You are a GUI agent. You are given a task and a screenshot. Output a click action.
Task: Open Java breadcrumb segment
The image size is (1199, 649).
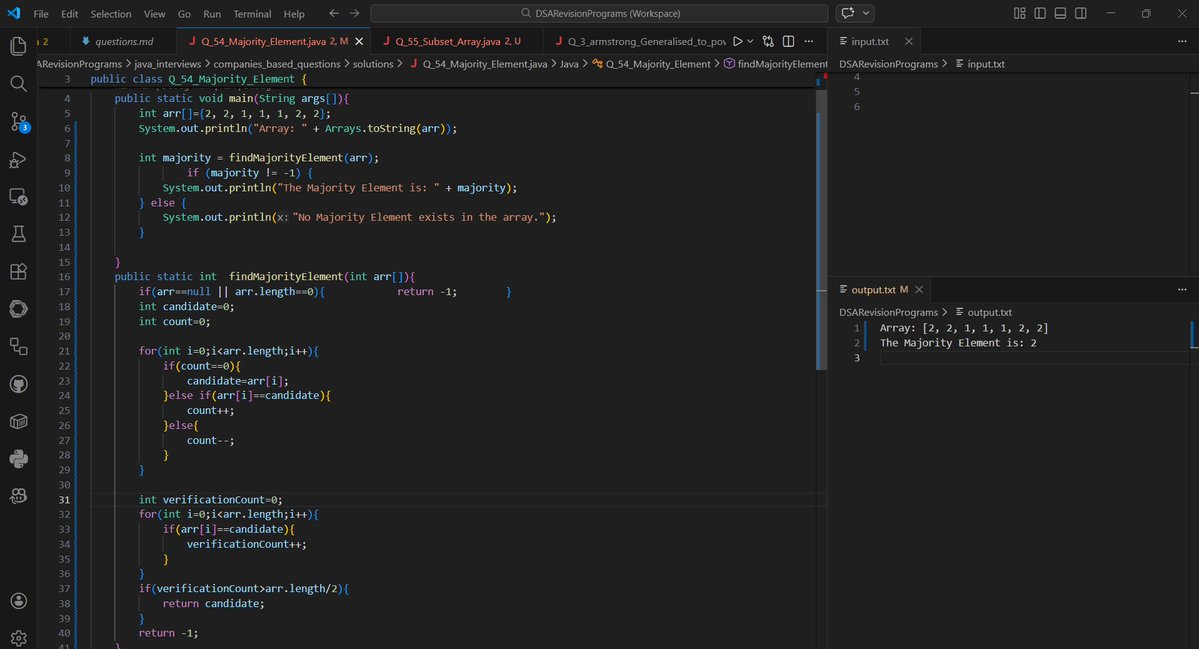pos(569,64)
